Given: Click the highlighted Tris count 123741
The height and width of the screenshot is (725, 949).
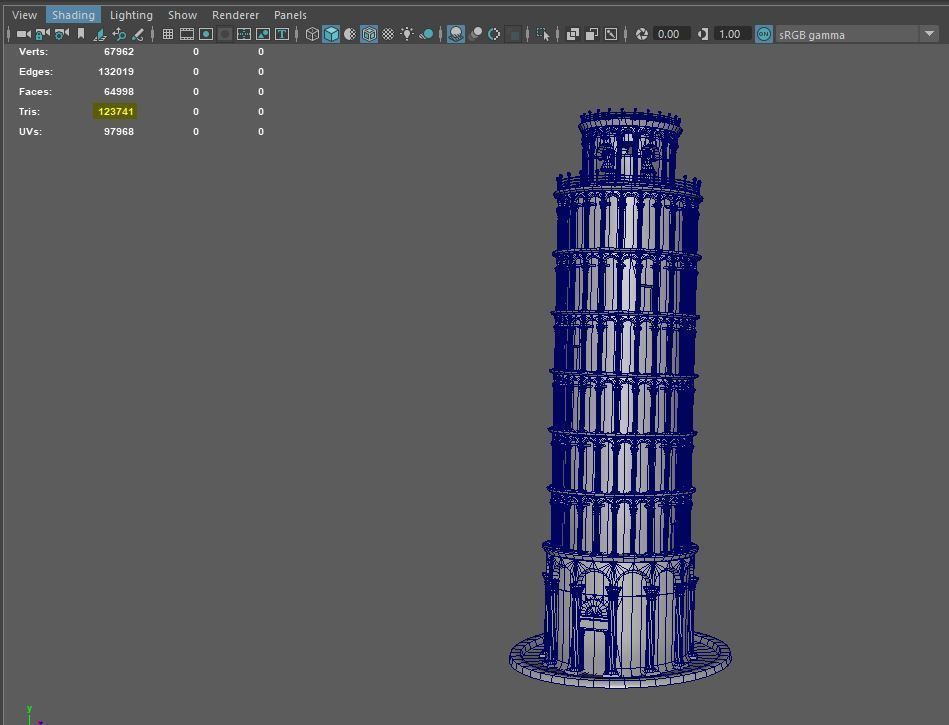Looking at the screenshot, I should point(116,111).
